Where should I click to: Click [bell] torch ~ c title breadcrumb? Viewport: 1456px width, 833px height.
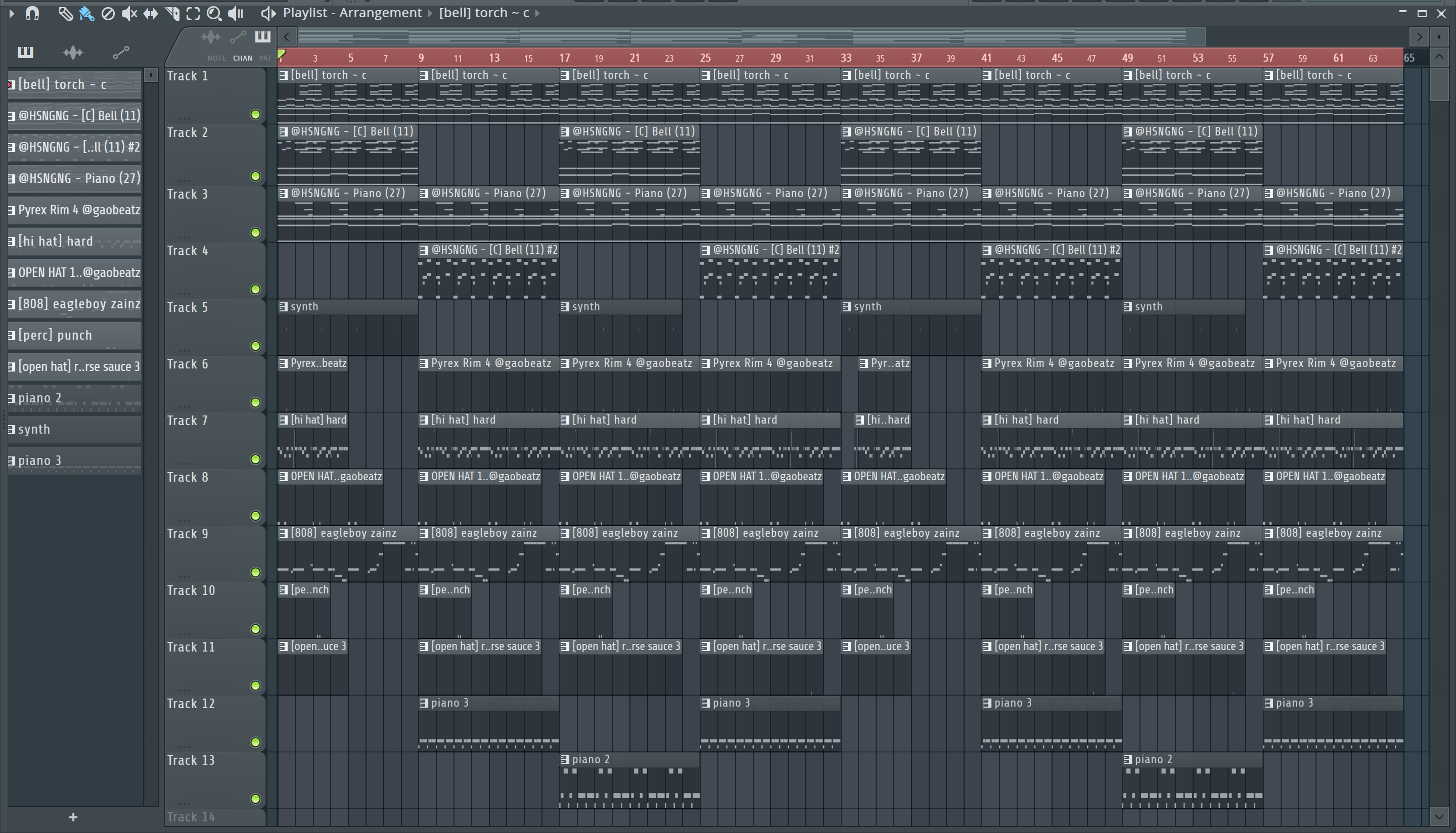tap(484, 13)
